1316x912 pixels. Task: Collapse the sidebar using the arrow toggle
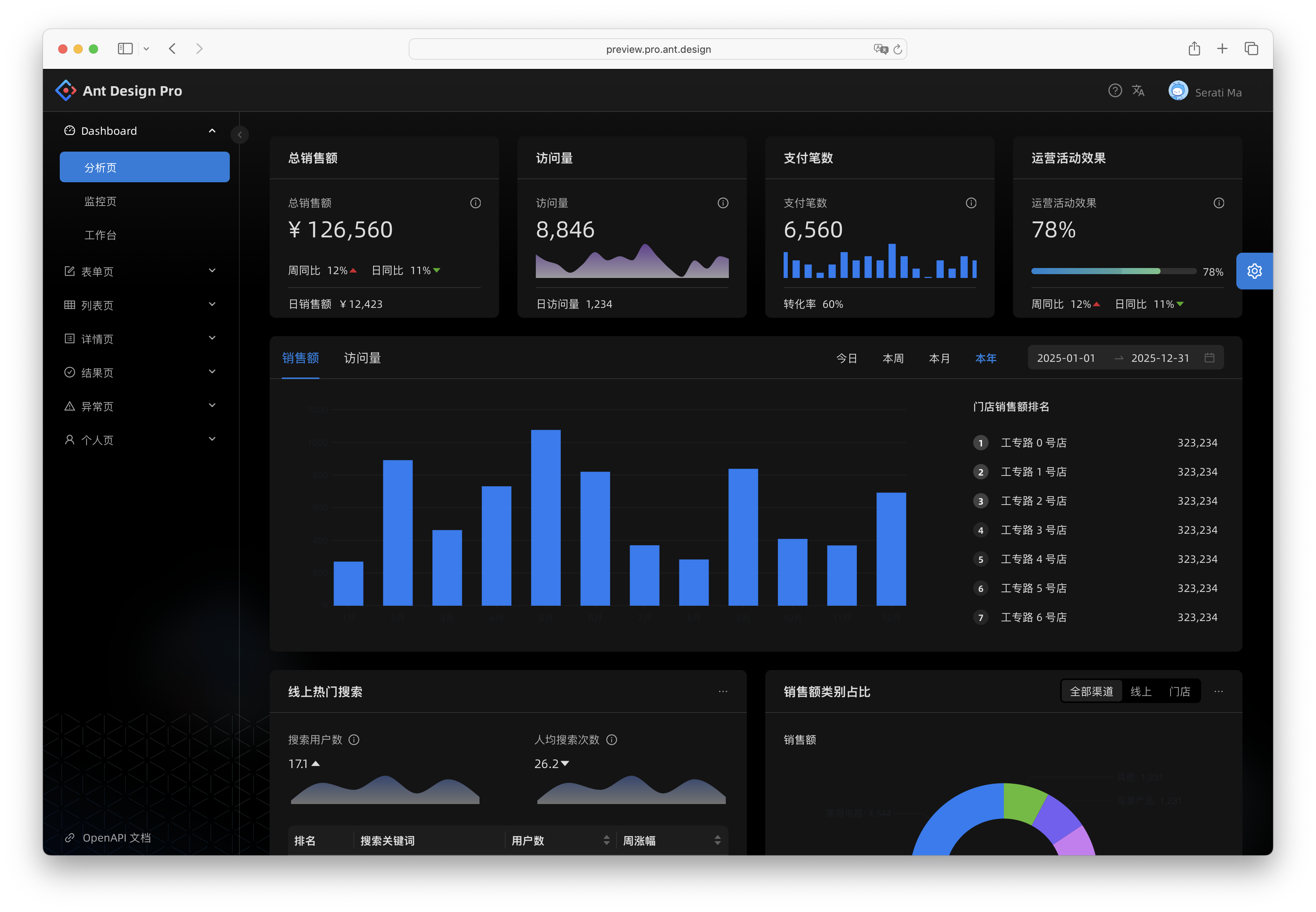click(239, 134)
